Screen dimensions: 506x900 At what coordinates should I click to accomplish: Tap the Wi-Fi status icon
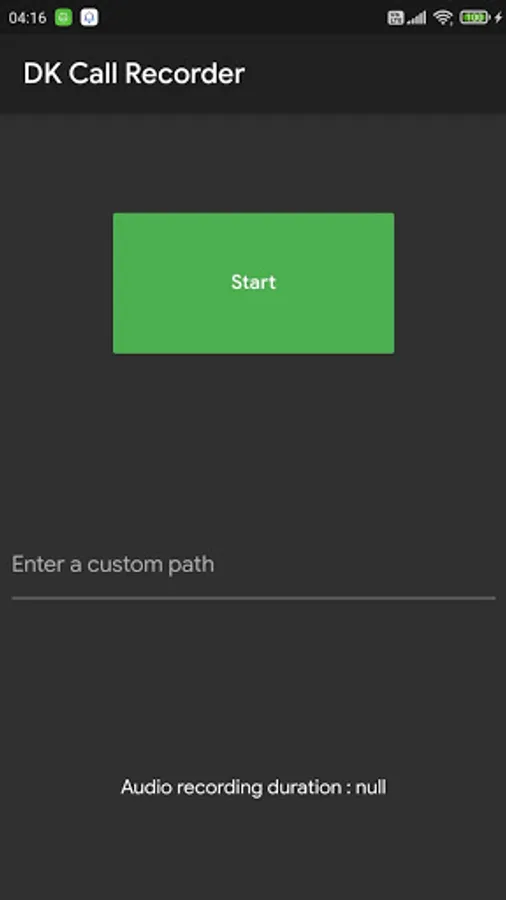click(443, 18)
